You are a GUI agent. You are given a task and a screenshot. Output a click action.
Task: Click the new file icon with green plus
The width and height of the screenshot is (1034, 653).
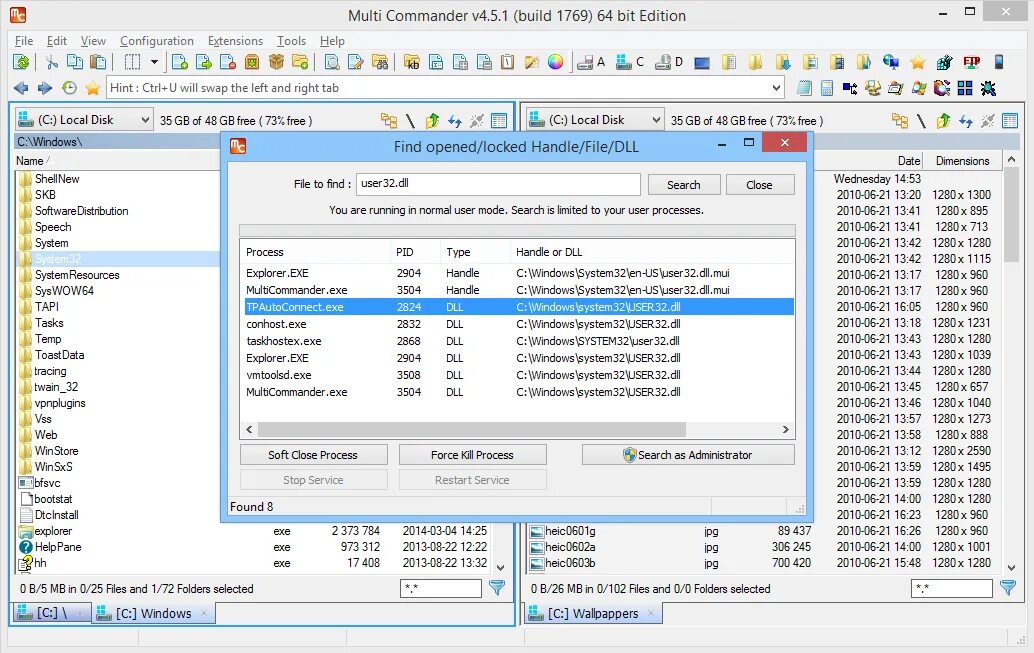179,63
